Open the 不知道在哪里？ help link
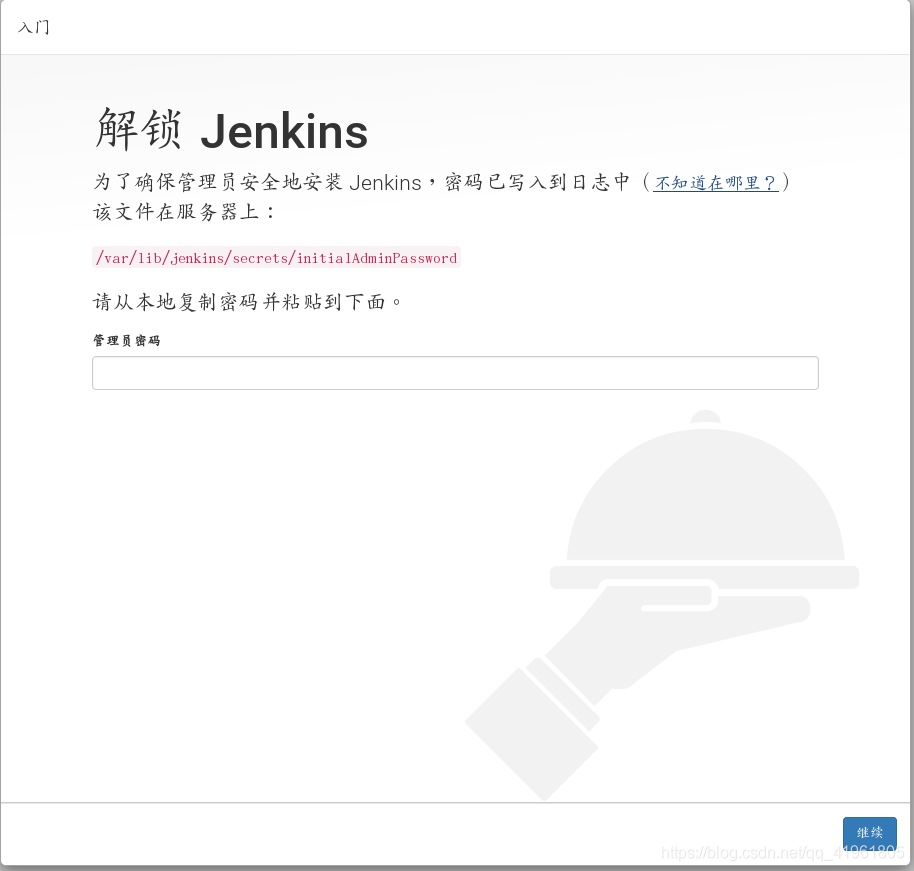Viewport: 914px width, 871px height. (x=715, y=183)
